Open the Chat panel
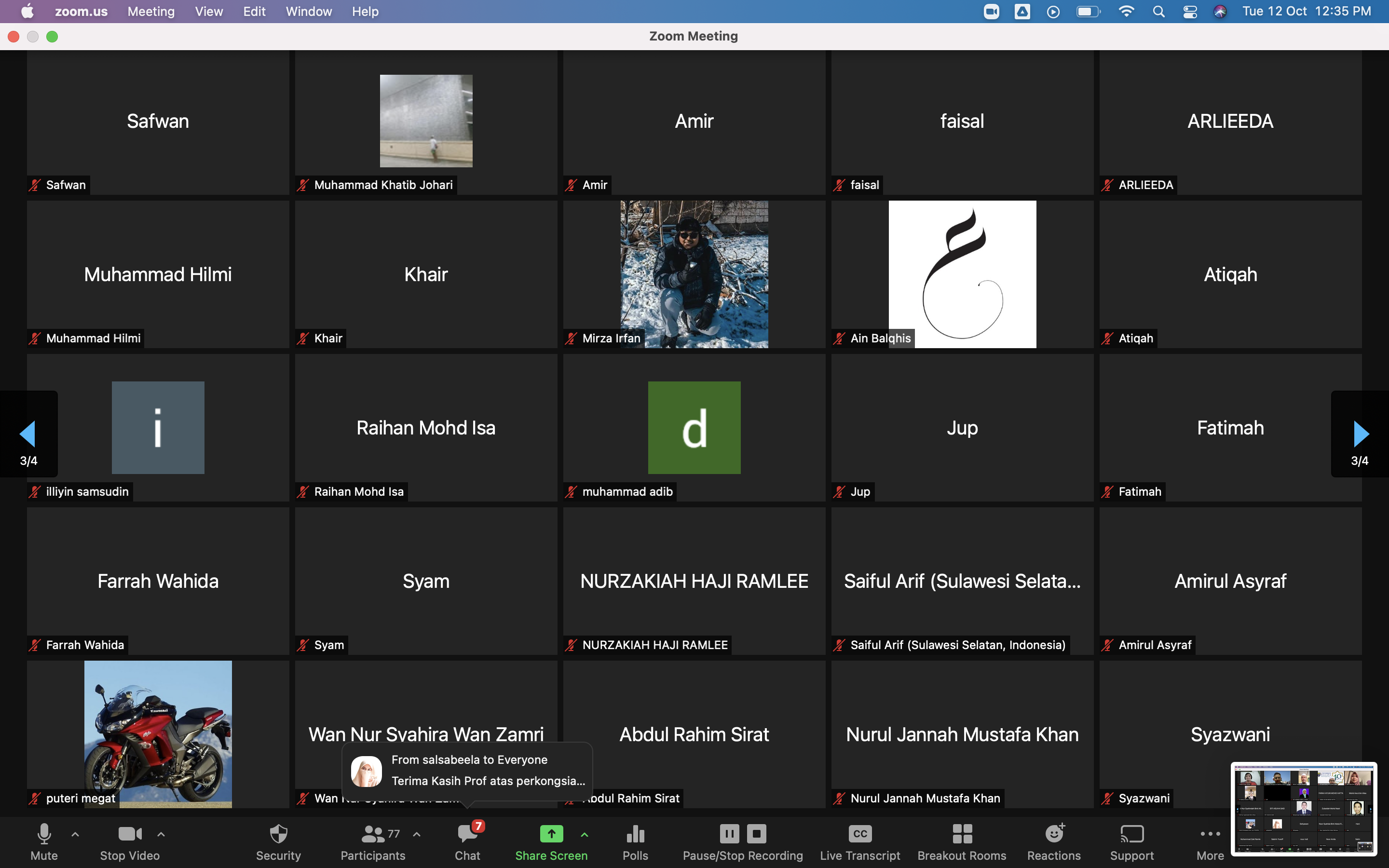1389x868 pixels. pos(467,835)
